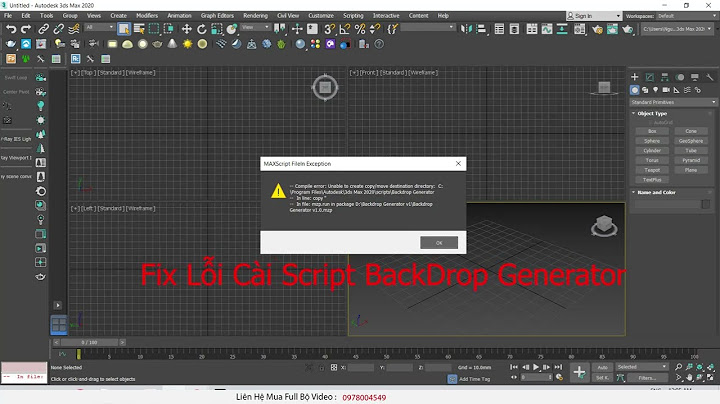Image resolution: width=720 pixels, height=404 pixels.
Task: Click the blue Rc script icon
Action: pyautogui.click(x=75, y=59)
